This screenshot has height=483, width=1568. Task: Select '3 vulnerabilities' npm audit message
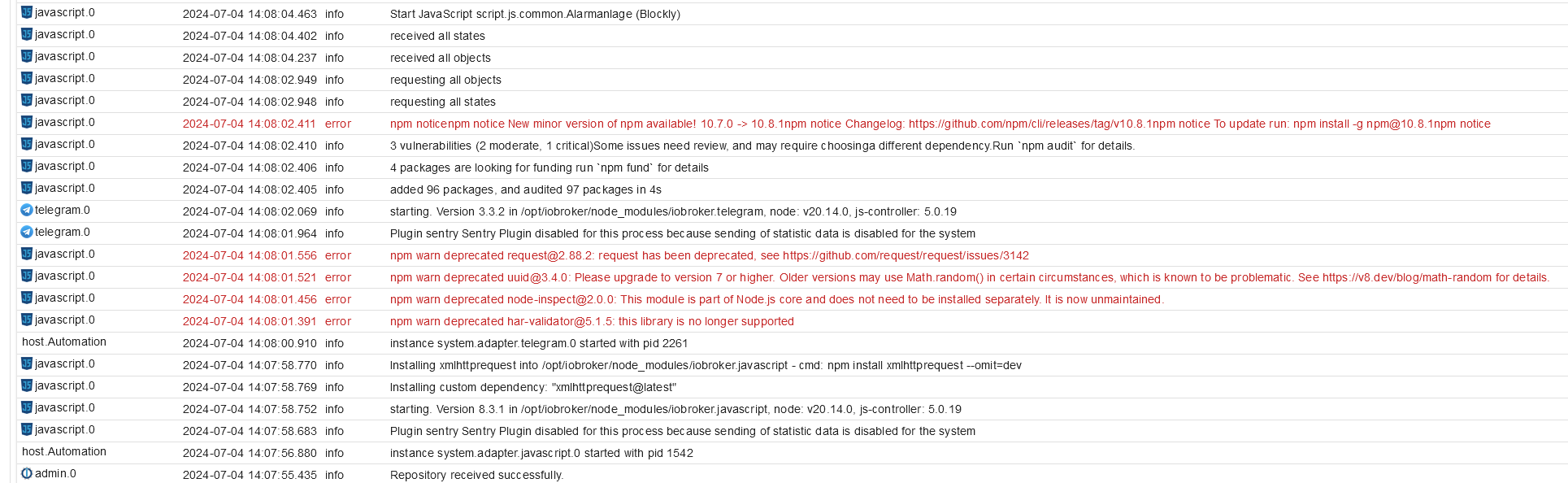pyautogui.click(x=762, y=146)
